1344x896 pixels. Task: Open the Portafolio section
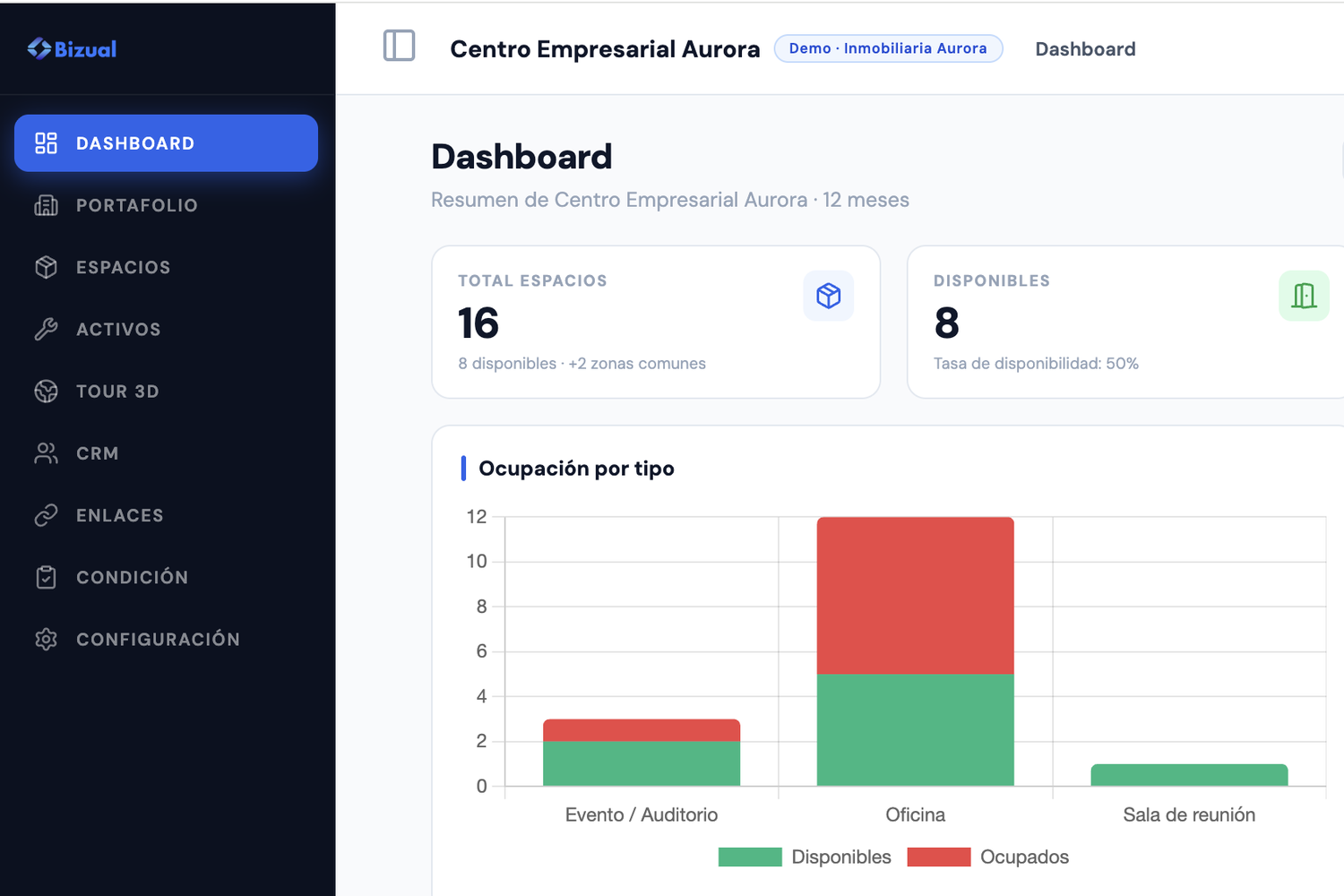pyautogui.click(x=166, y=205)
